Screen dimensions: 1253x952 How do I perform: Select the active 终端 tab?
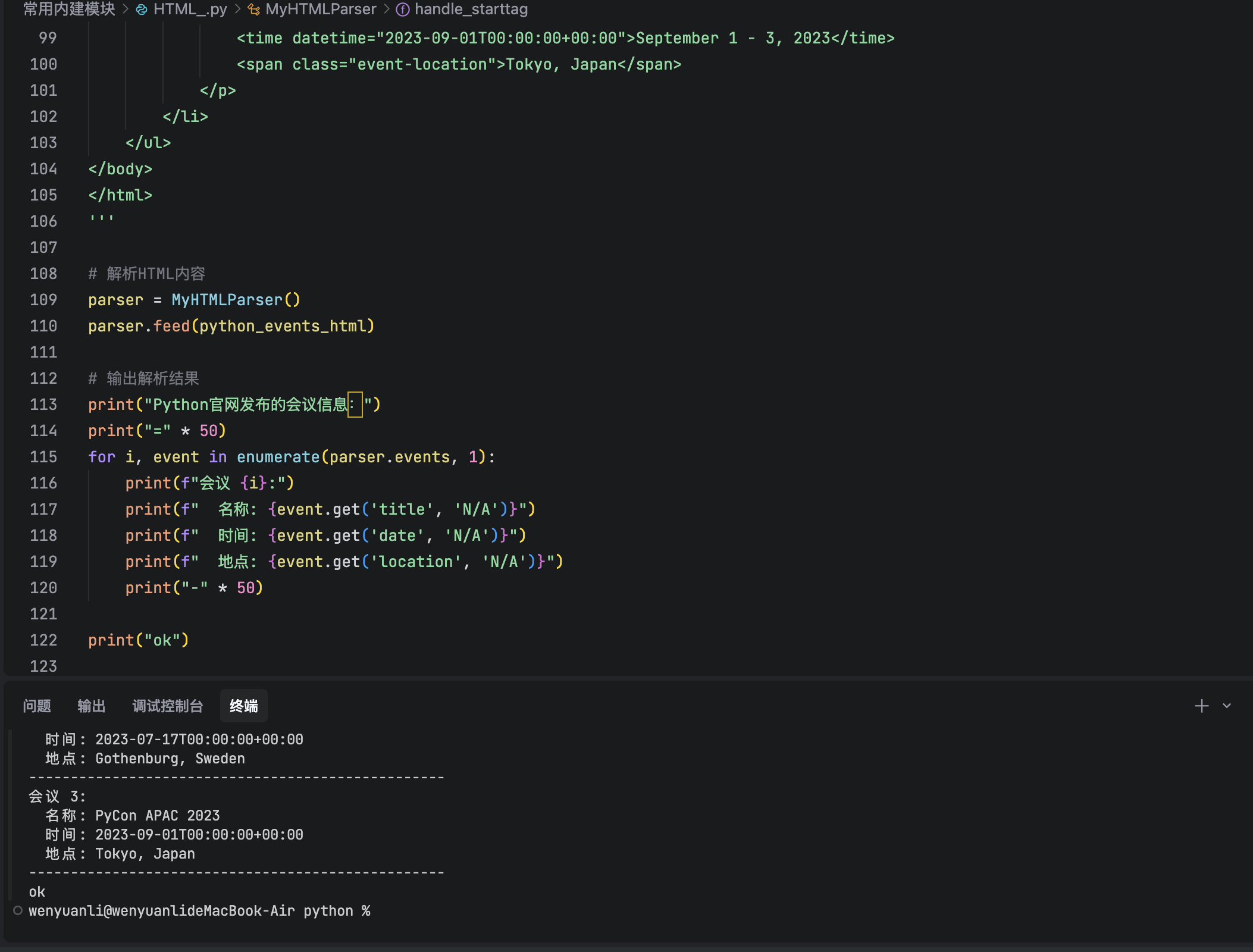244,706
